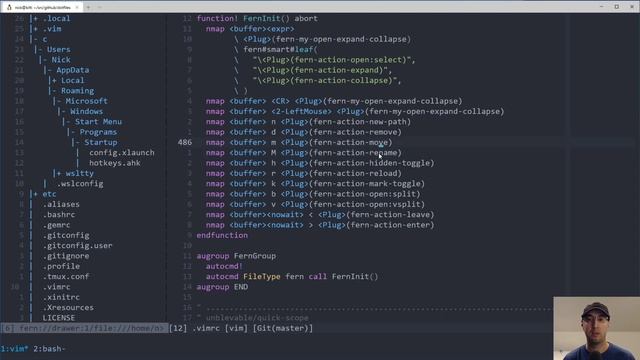Collapse the Windows folder

click(x=86, y=111)
